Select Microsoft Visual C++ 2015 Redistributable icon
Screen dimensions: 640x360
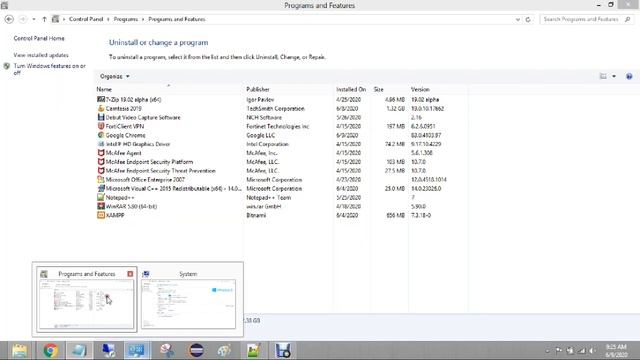(101, 189)
